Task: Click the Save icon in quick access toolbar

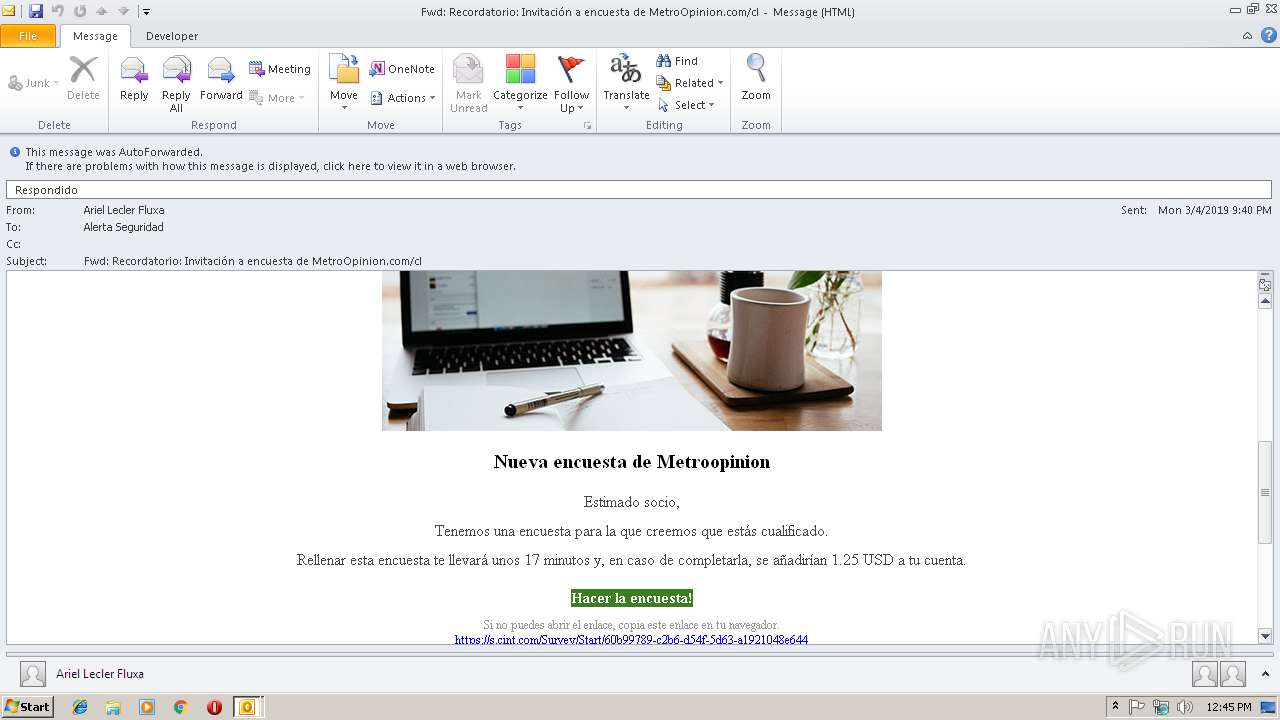Action: (x=36, y=11)
